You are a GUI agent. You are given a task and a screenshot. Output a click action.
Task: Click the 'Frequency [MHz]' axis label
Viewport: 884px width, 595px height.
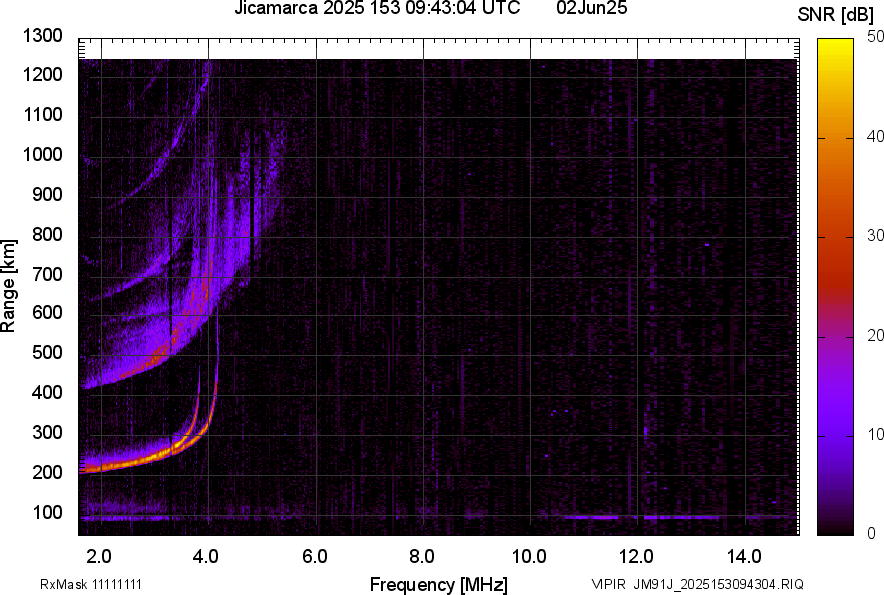(x=439, y=584)
